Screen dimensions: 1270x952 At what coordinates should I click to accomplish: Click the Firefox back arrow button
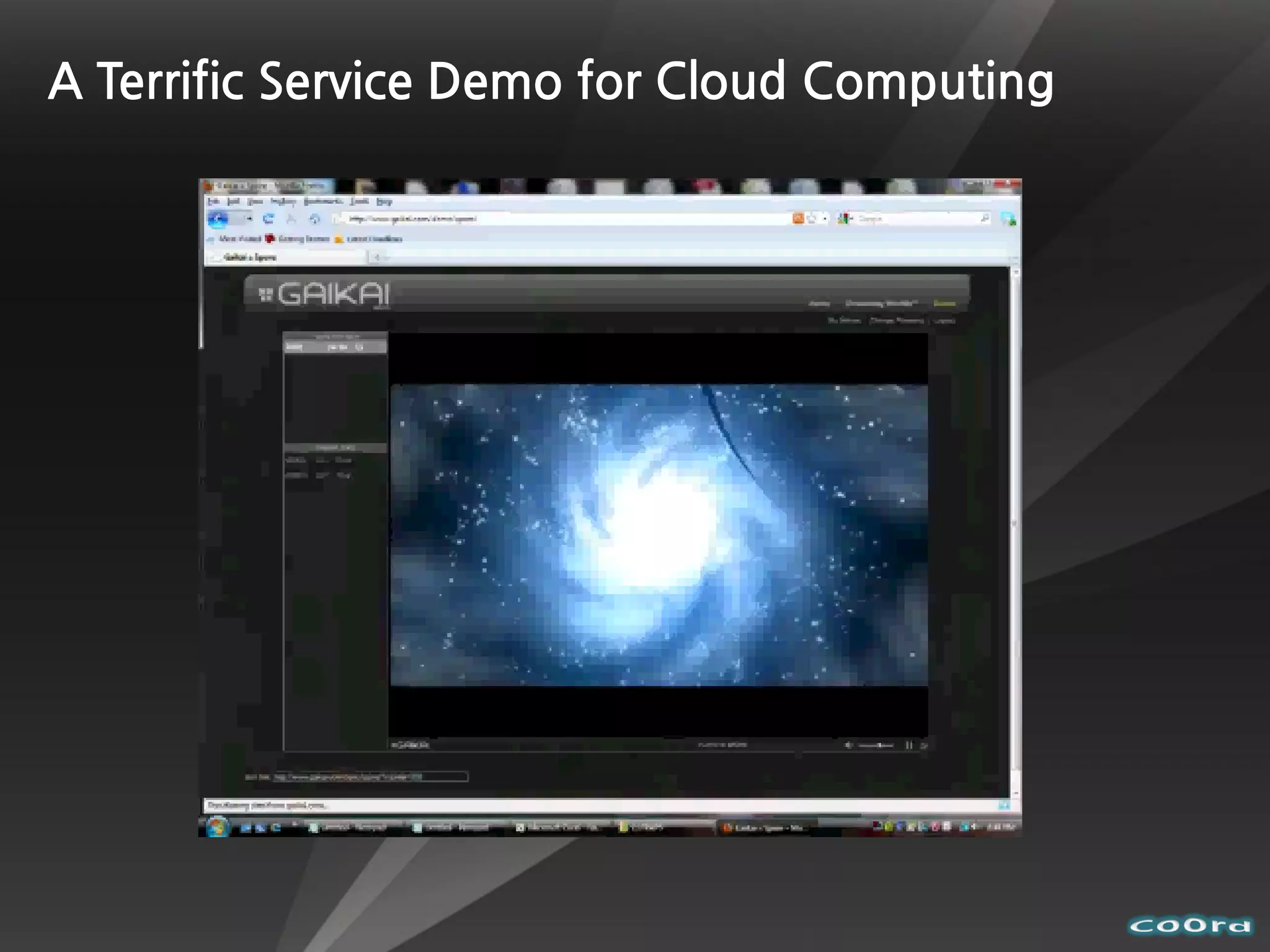pyautogui.click(x=218, y=219)
